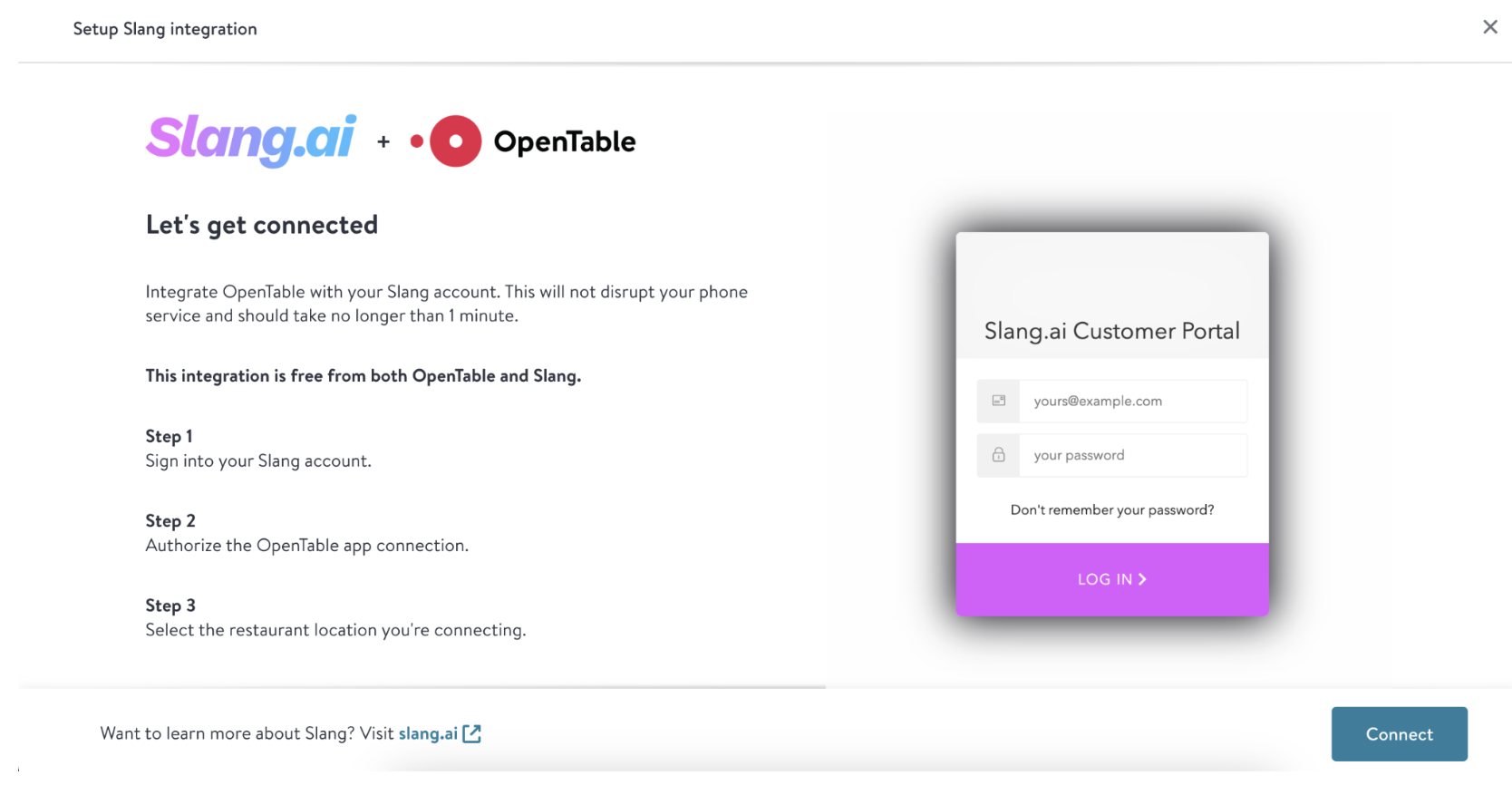This screenshot has width=1512, height=785.
Task: Click the Slang.ai Customer Portal heading
Action: coord(1111,330)
